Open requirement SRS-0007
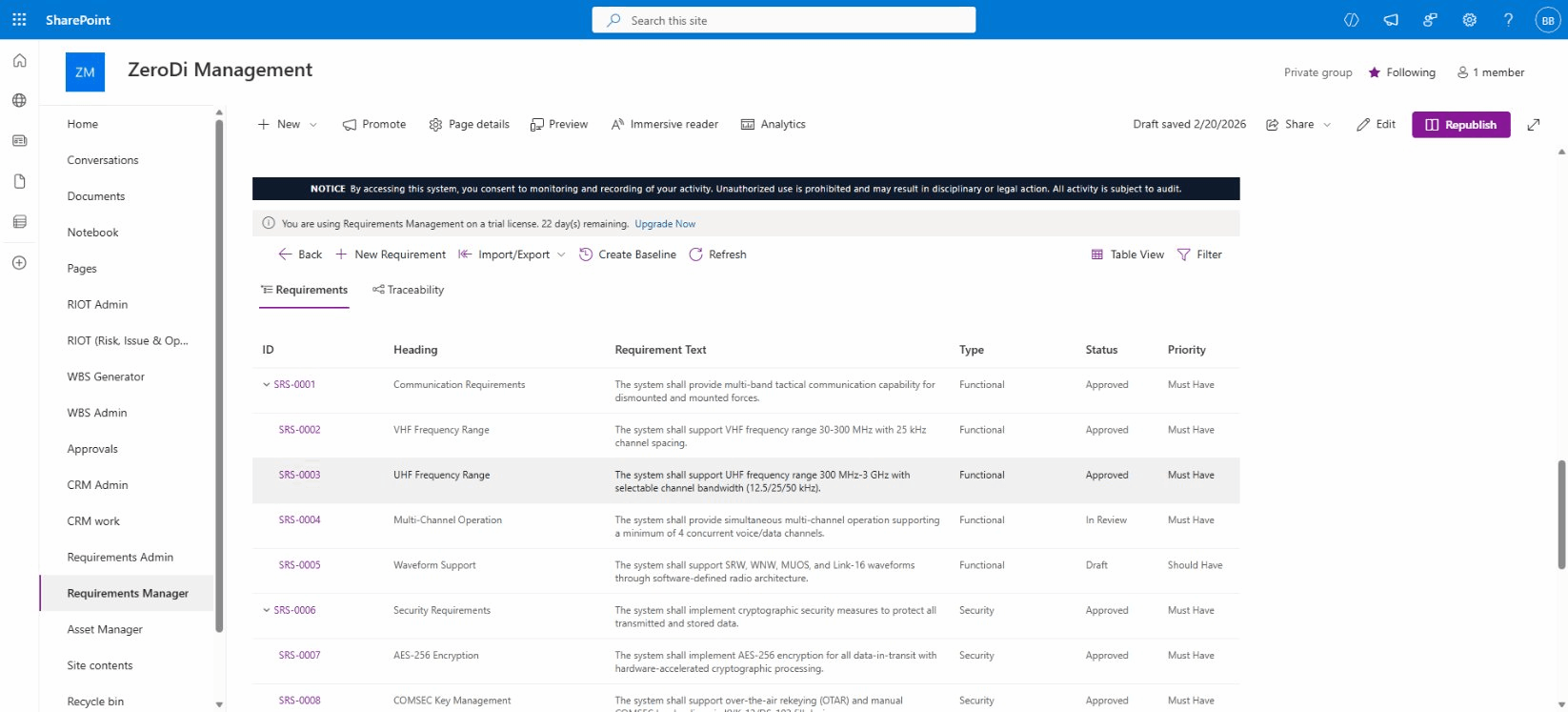 [x=299, y=656]
